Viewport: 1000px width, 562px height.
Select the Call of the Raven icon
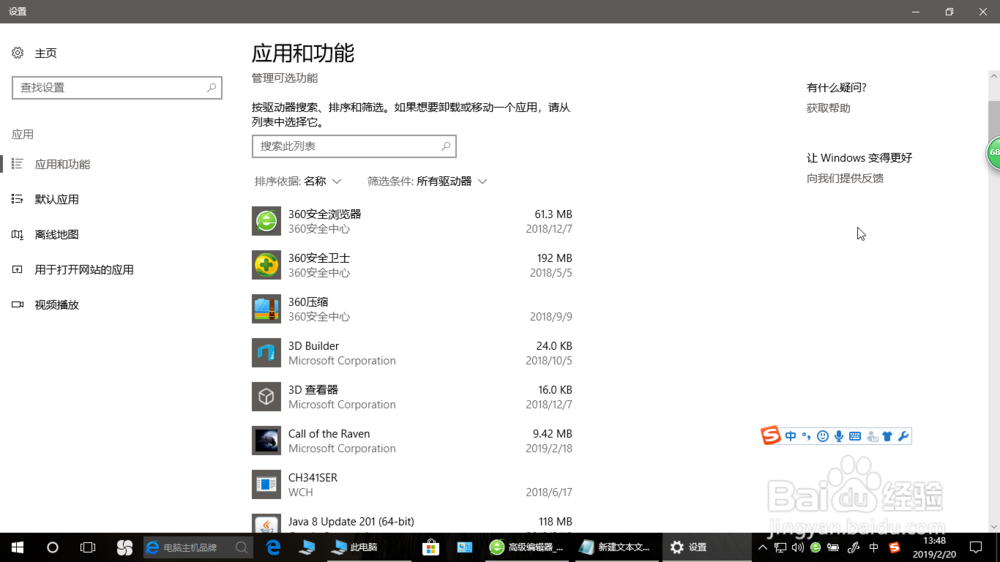[266, 441]
